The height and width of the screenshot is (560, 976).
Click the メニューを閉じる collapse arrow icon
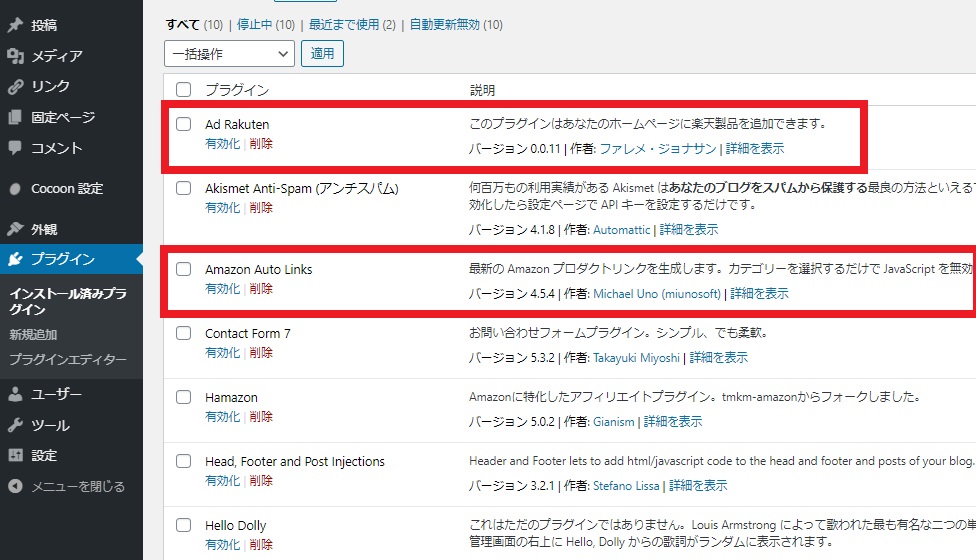pos(16,486)
